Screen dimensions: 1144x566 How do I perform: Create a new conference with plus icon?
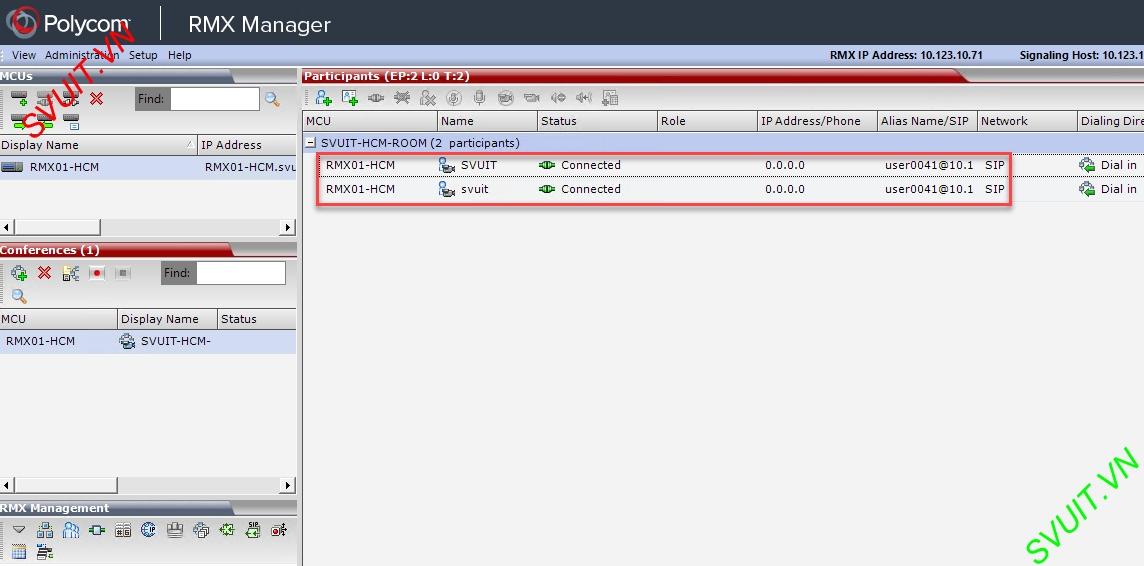pos(19,273)
